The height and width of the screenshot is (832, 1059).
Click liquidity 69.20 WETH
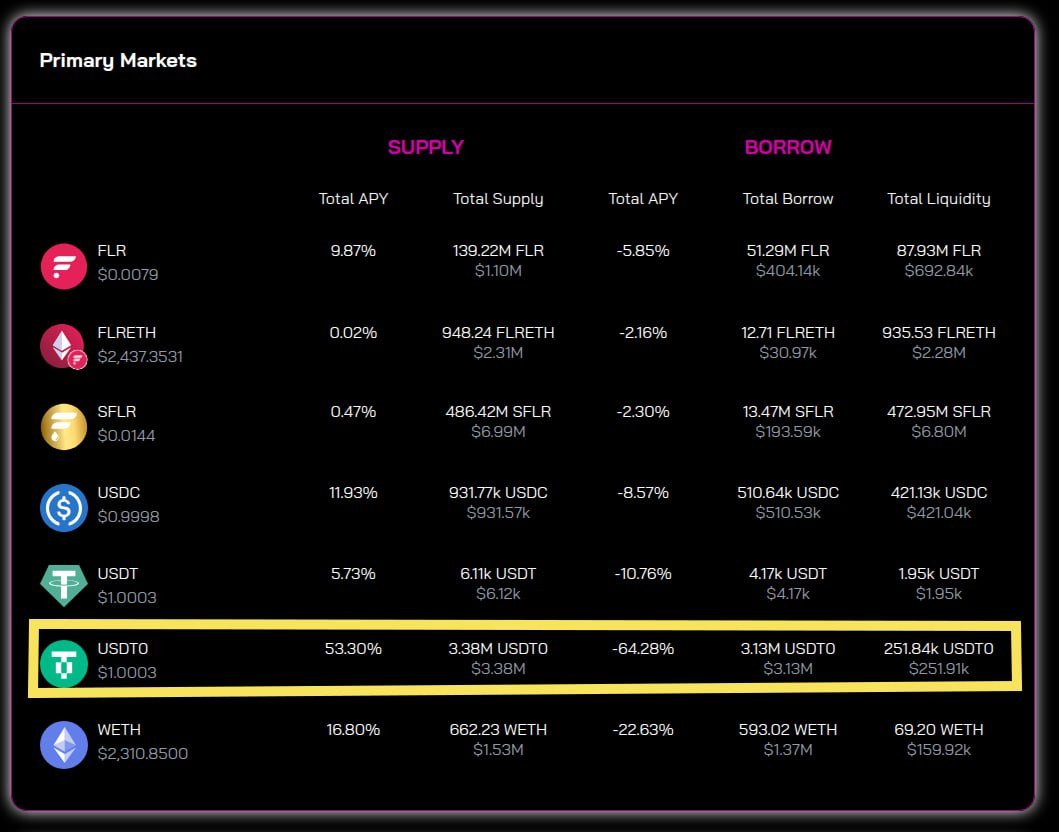pos(939,730)
